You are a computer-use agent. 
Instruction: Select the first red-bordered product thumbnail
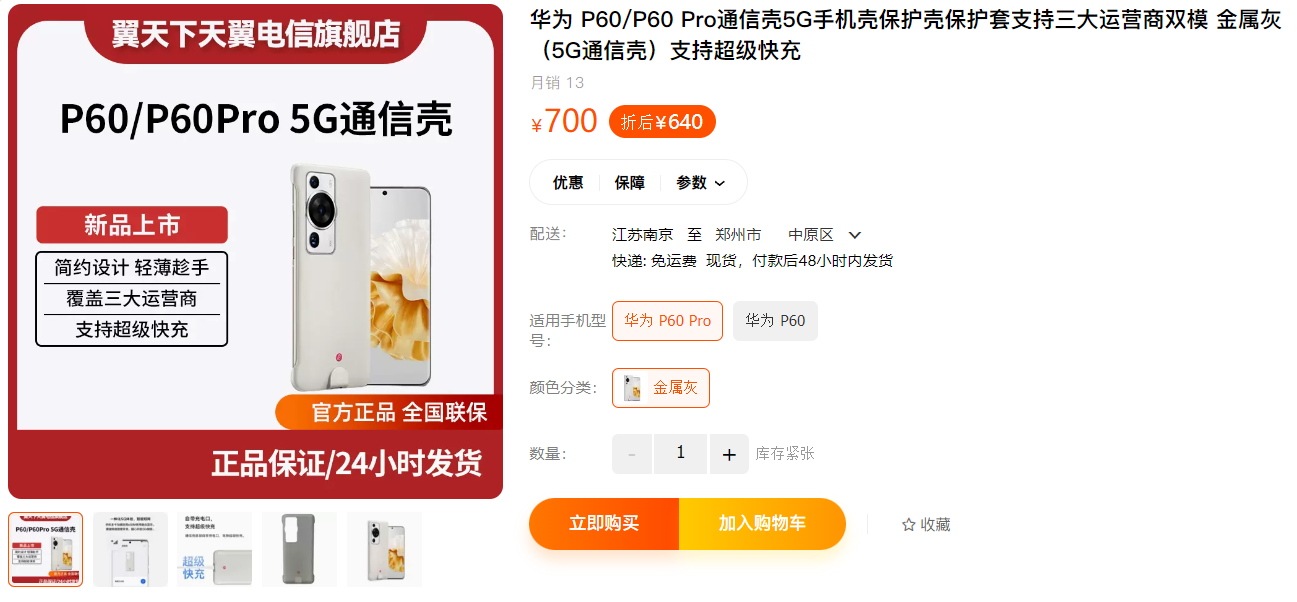[x=46, y=549]
